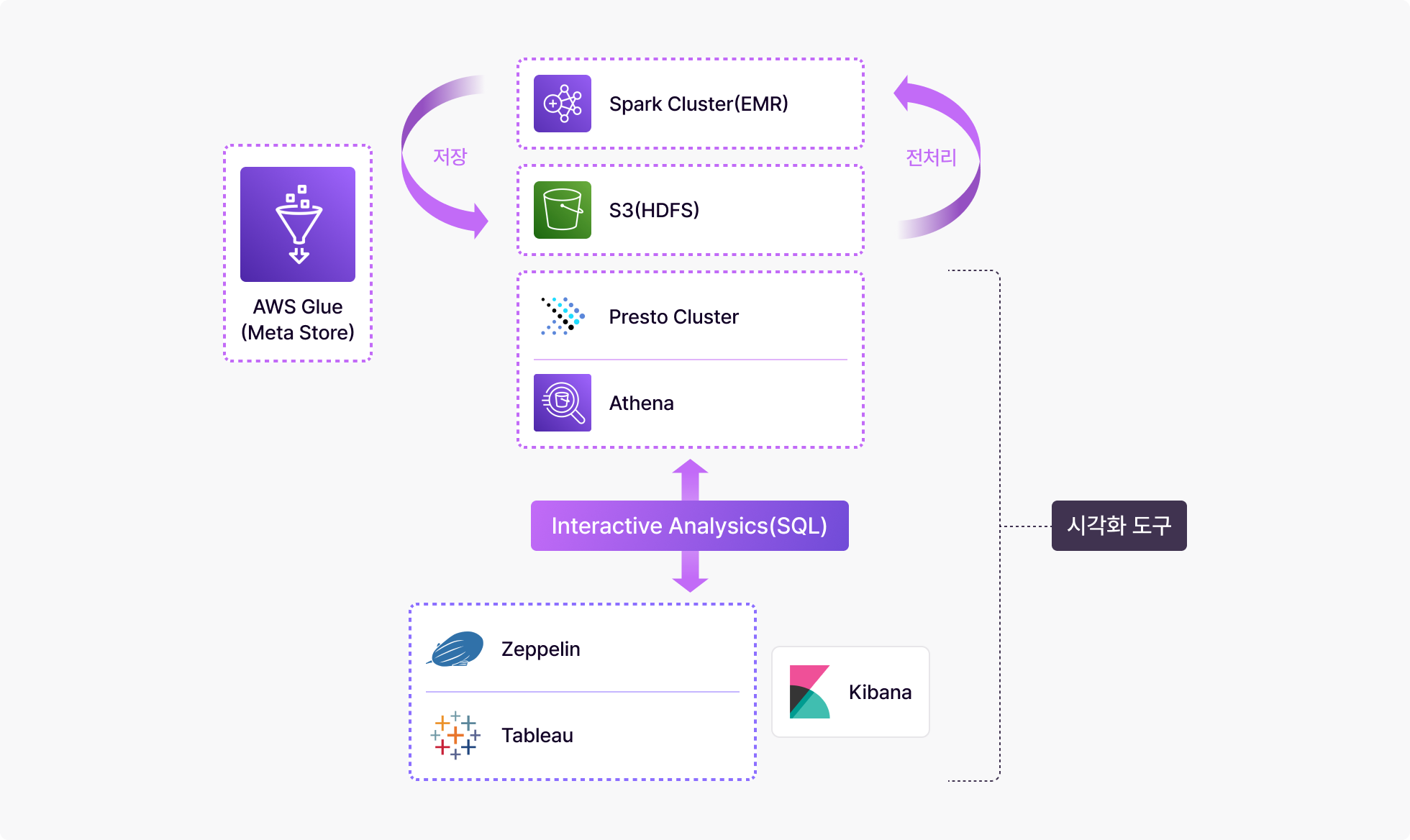Click the Kibana pink-teal logo
The height and width of the screenshot is (840, 1410).
[810, 692]
